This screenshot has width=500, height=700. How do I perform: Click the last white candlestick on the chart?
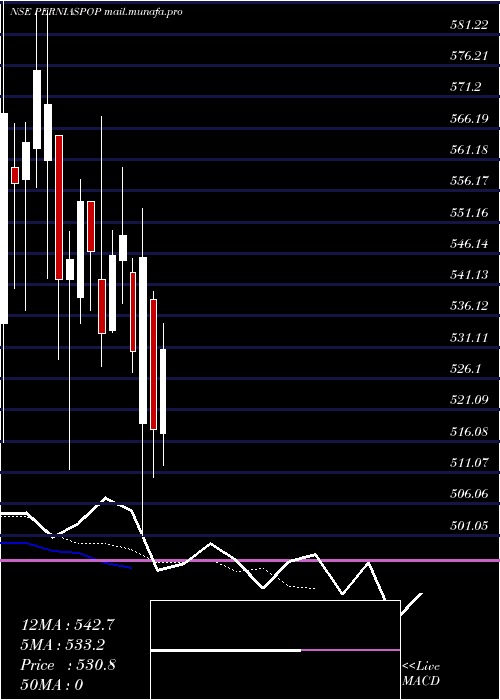click(x=163, y=391)
